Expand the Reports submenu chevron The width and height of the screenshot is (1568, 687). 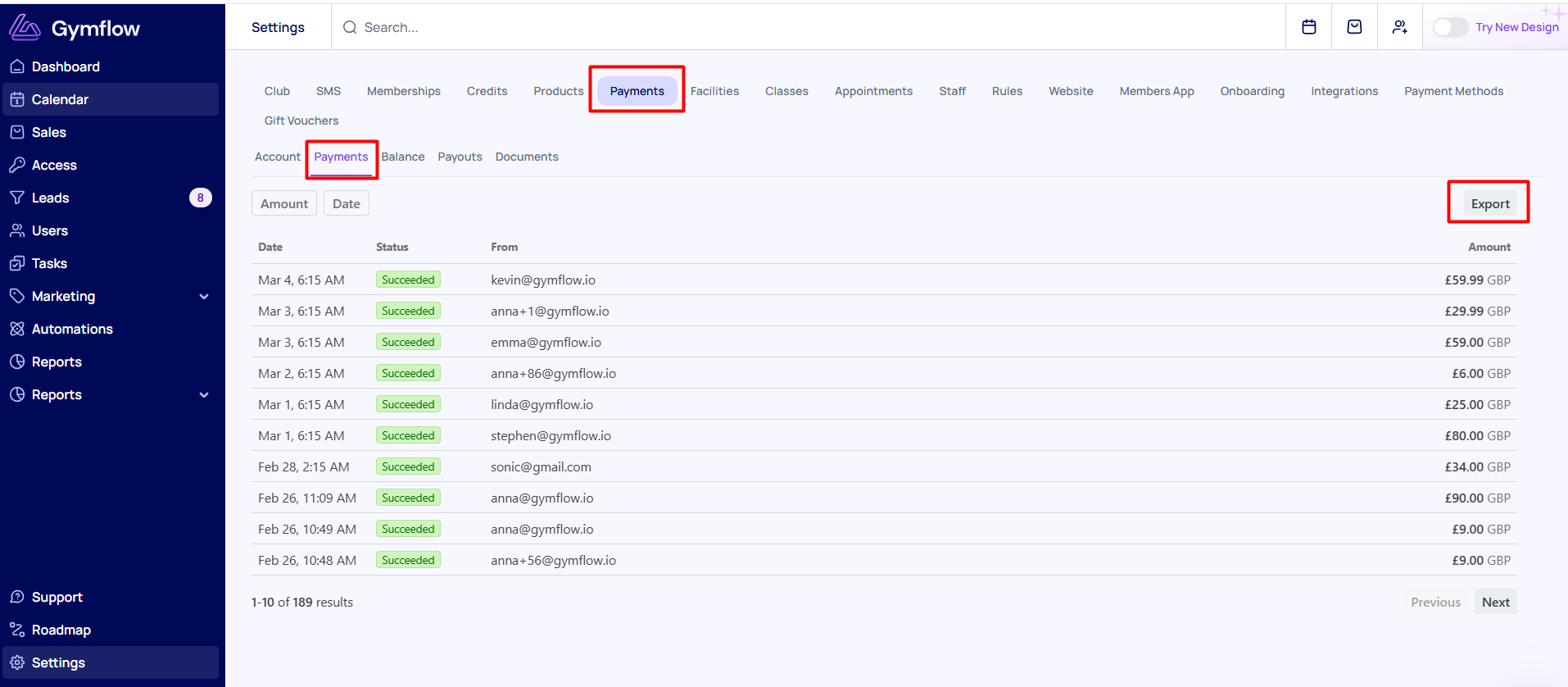click(204, 394)
